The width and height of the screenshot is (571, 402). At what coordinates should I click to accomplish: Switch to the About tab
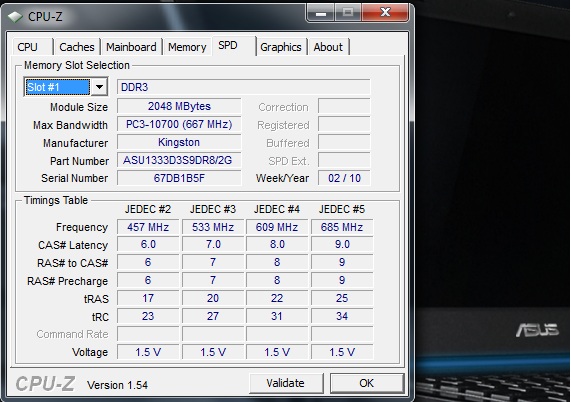click(328, 47)
